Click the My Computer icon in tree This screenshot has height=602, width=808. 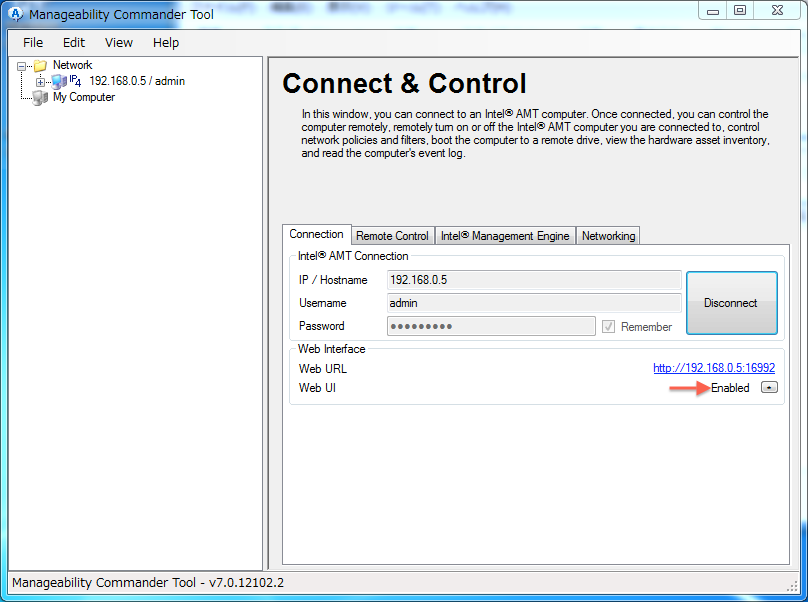point(40,97)
